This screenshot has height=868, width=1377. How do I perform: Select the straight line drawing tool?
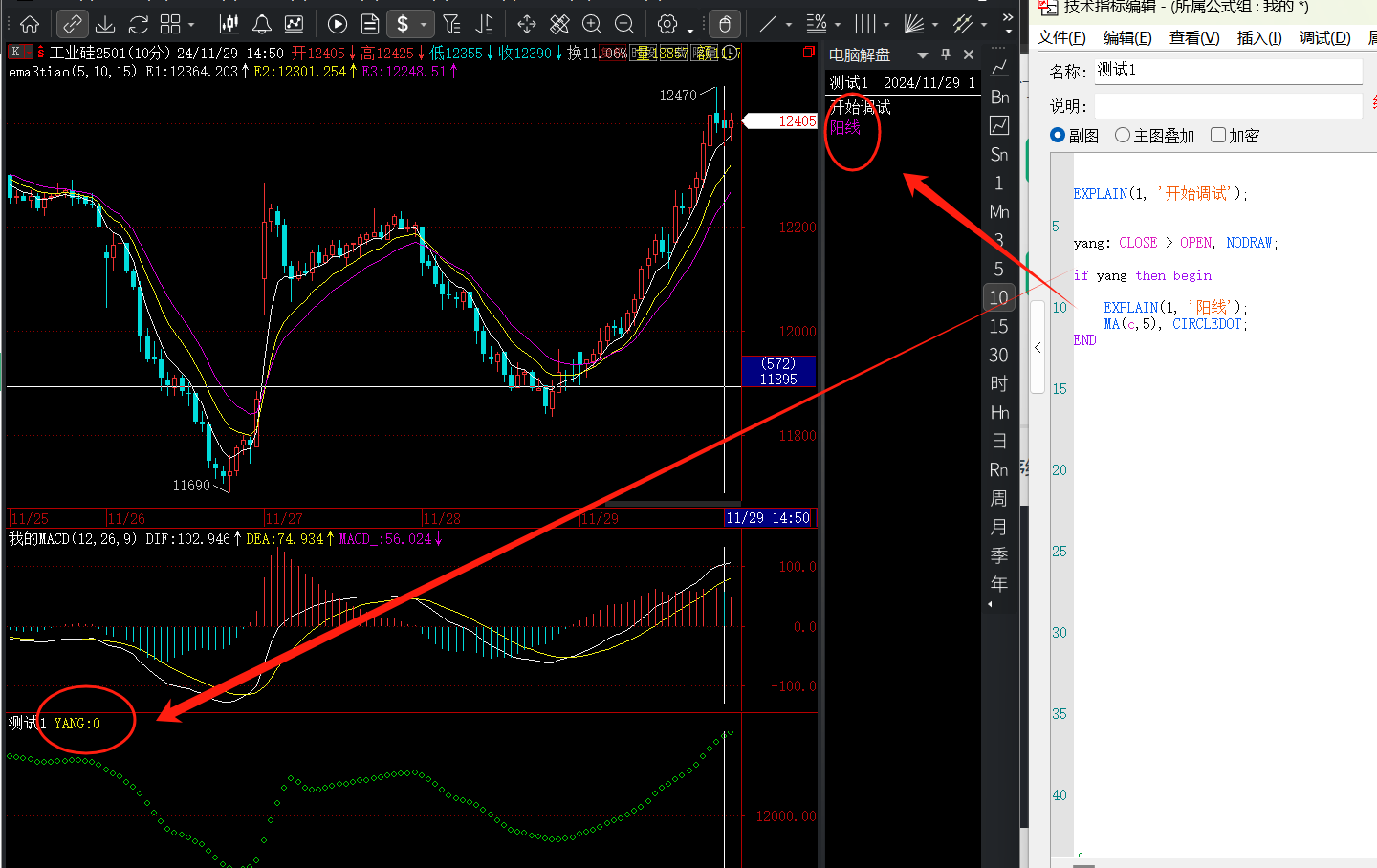[x=768, y=24]
